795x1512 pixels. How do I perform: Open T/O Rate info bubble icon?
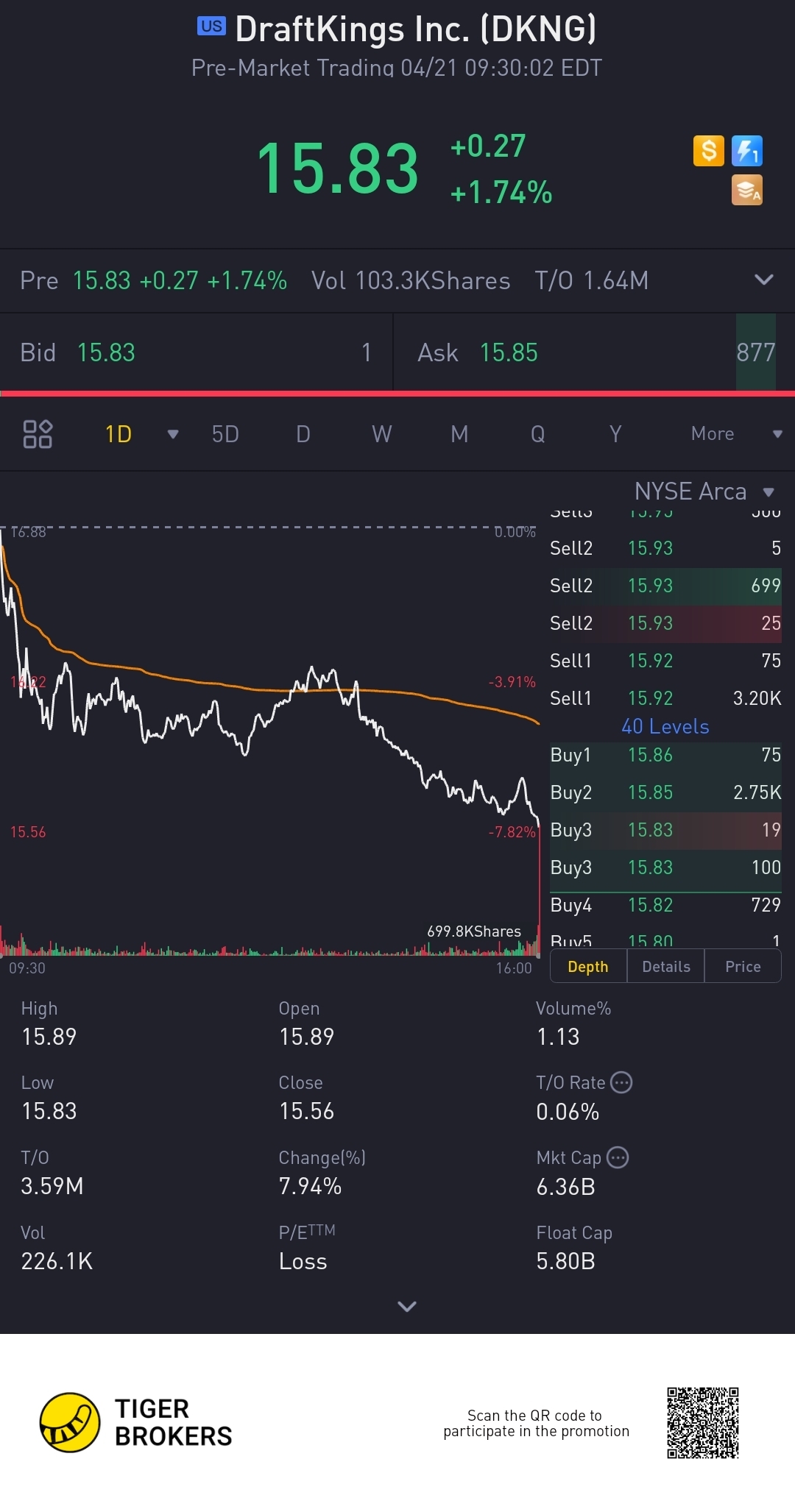click(622, 1082)
